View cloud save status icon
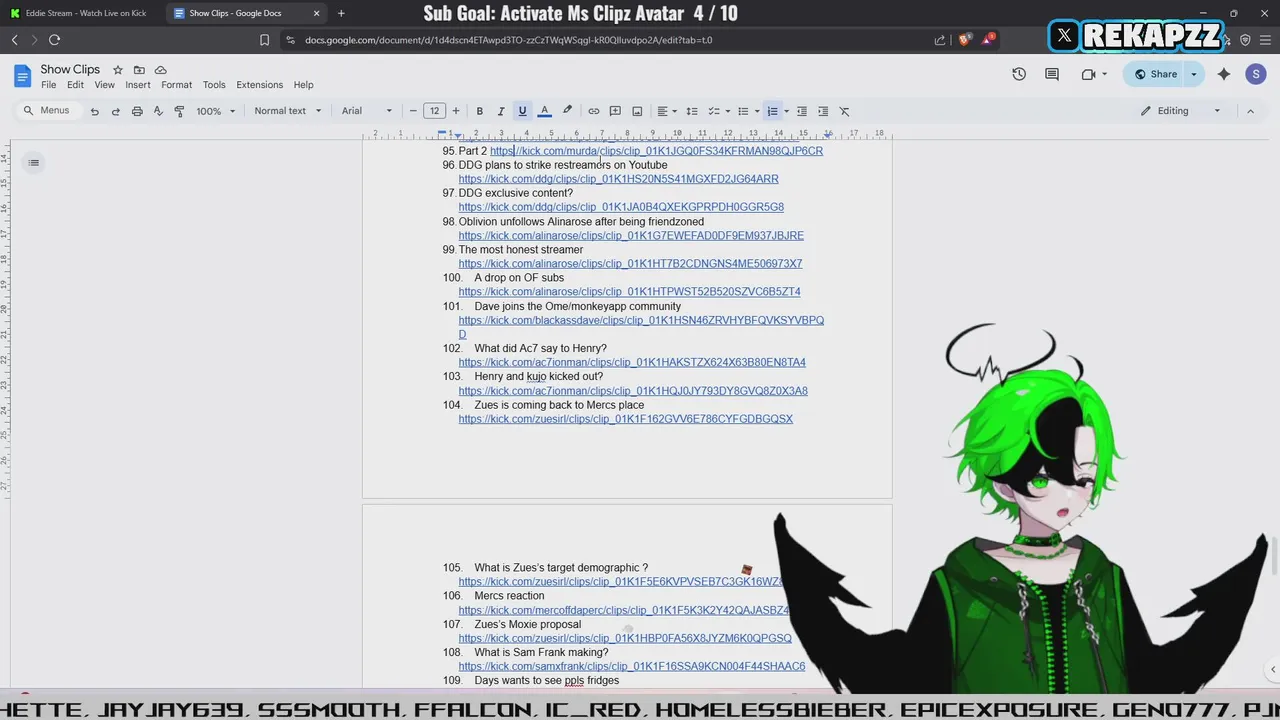The height and width of the screenshot is (720, 1280). [x=160, y=70]
